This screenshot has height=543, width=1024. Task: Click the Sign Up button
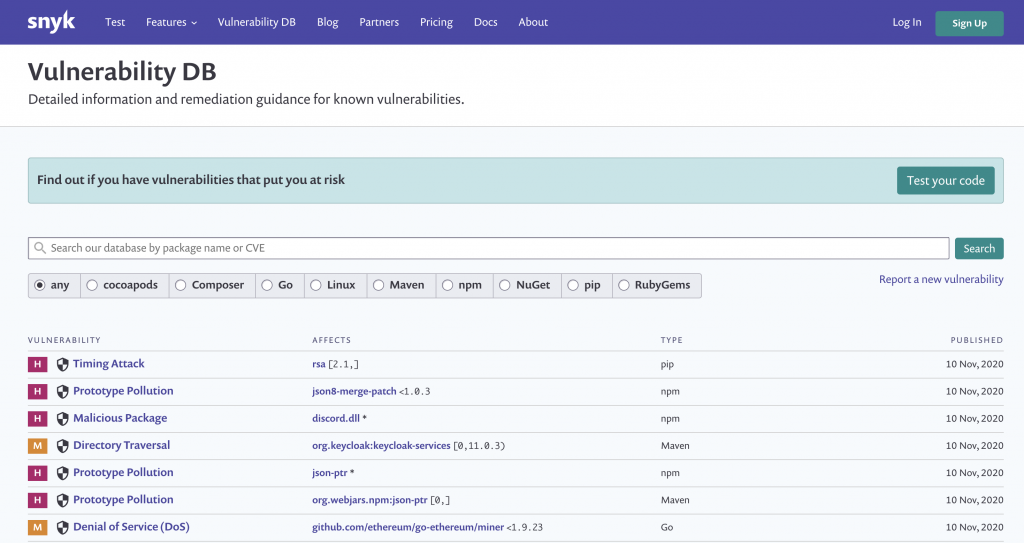tap(969, 24)
